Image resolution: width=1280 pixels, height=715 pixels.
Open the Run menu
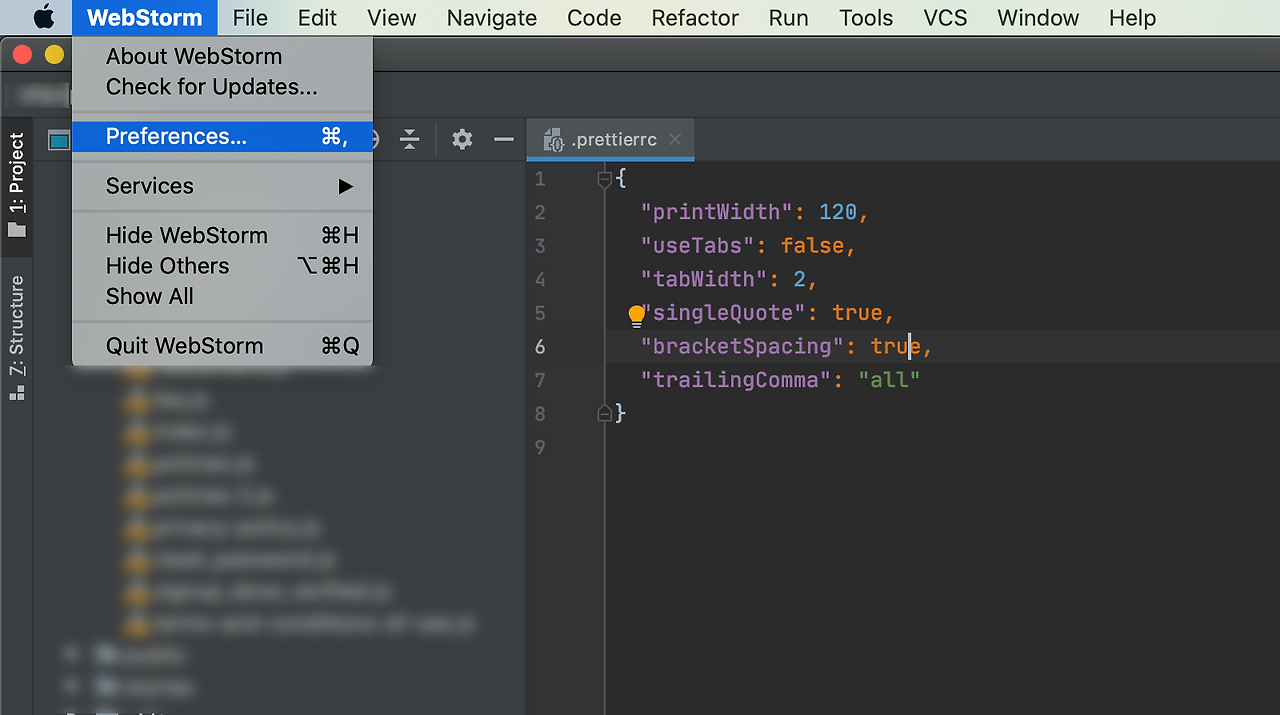coord(789,18)
